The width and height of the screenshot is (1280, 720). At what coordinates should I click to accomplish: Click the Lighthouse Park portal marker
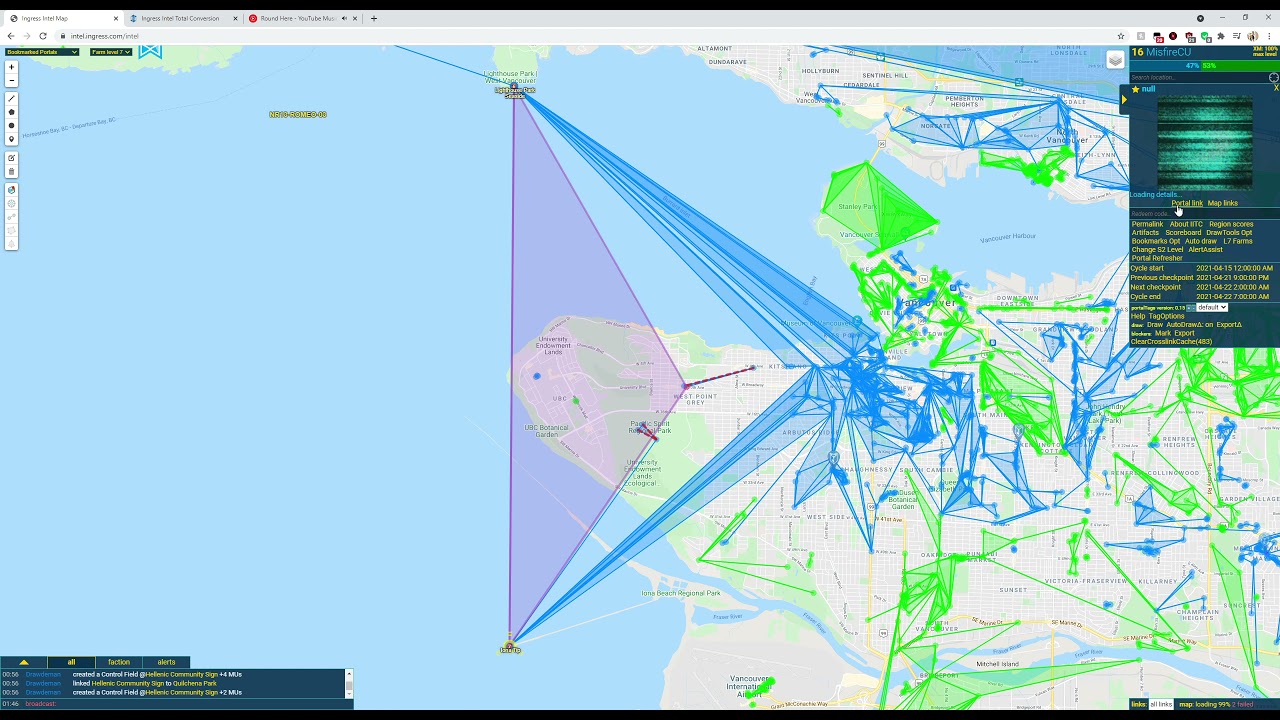pyautogui.click(x=515, y=92)
